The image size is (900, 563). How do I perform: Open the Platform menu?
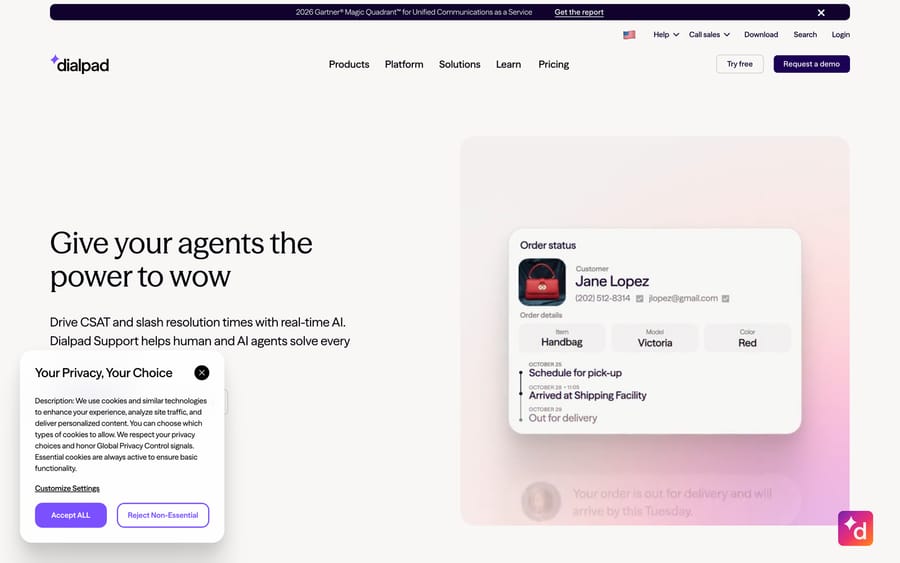[x=404, y=64]
